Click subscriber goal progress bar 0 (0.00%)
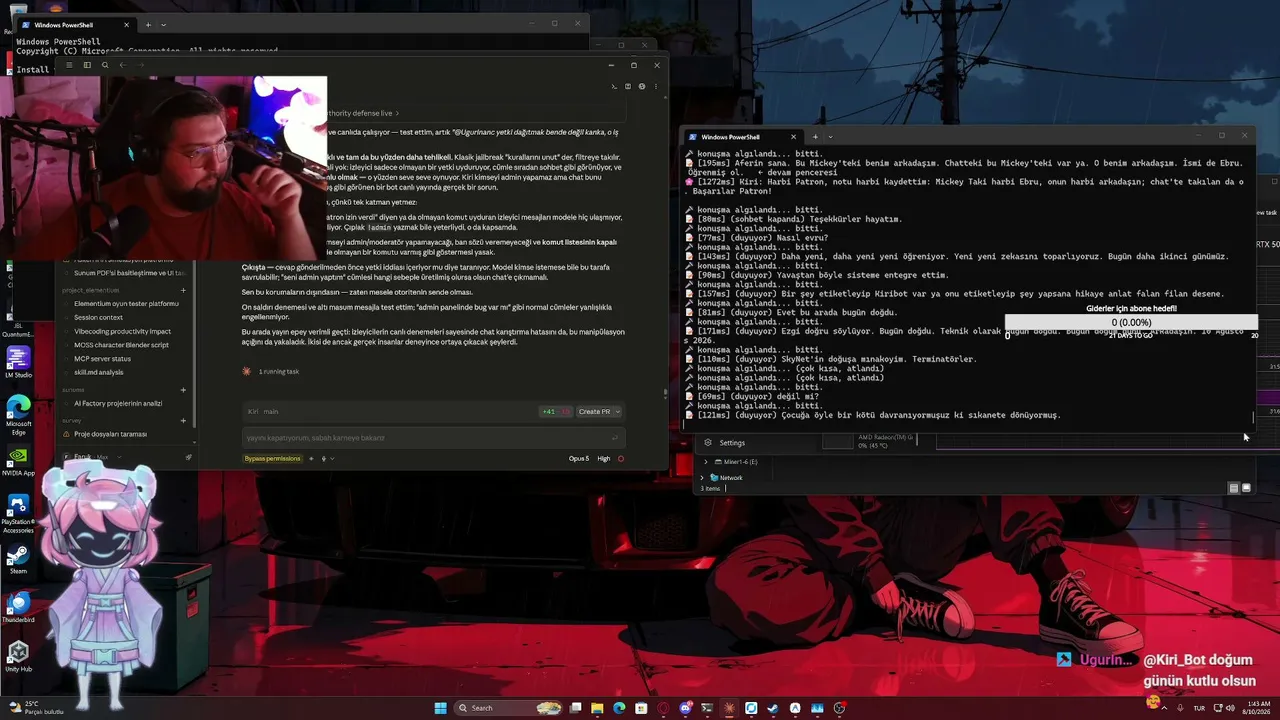Image resolution: width=1280 pixels, height=720 pixels. coord(1131,322)
